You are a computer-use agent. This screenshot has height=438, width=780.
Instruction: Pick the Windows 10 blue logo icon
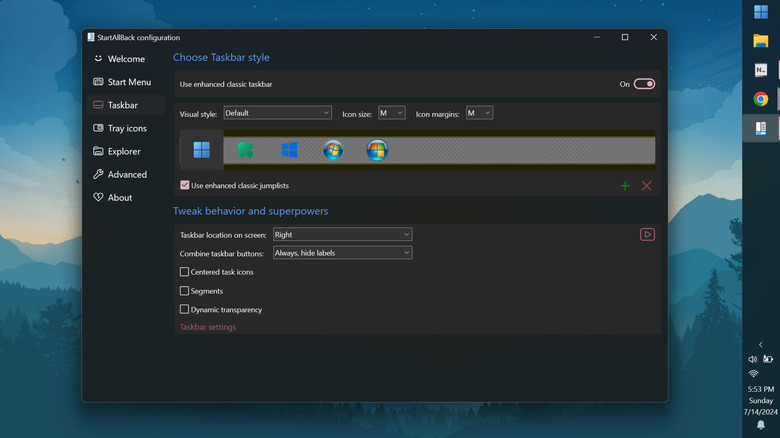pos(289,150)
